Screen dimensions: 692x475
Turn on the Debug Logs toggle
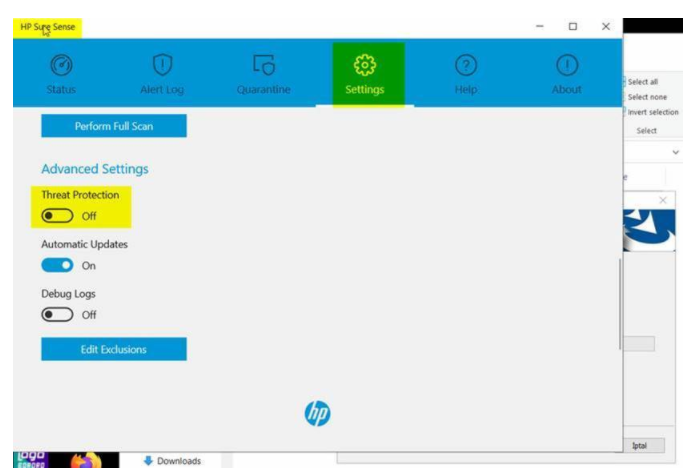pyautogui.click(x=57, y=315)
